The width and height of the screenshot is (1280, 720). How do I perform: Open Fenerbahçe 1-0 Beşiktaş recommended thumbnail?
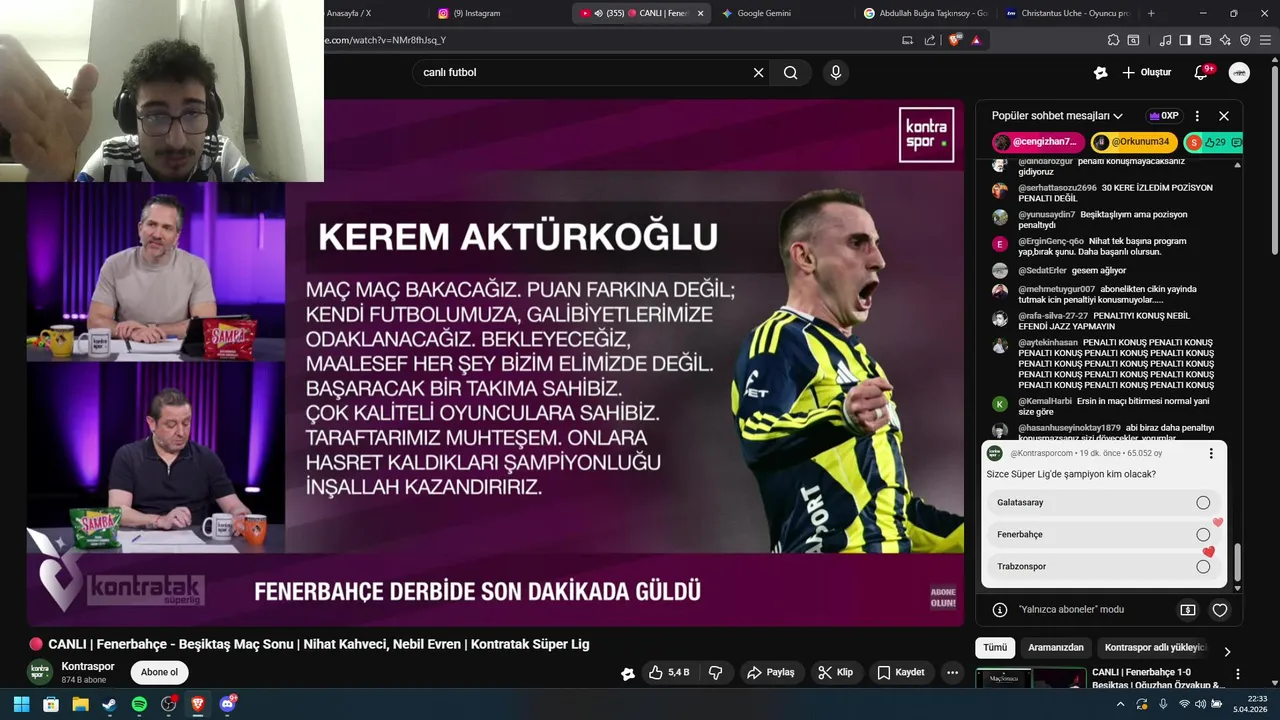[x=1031, y=678]
